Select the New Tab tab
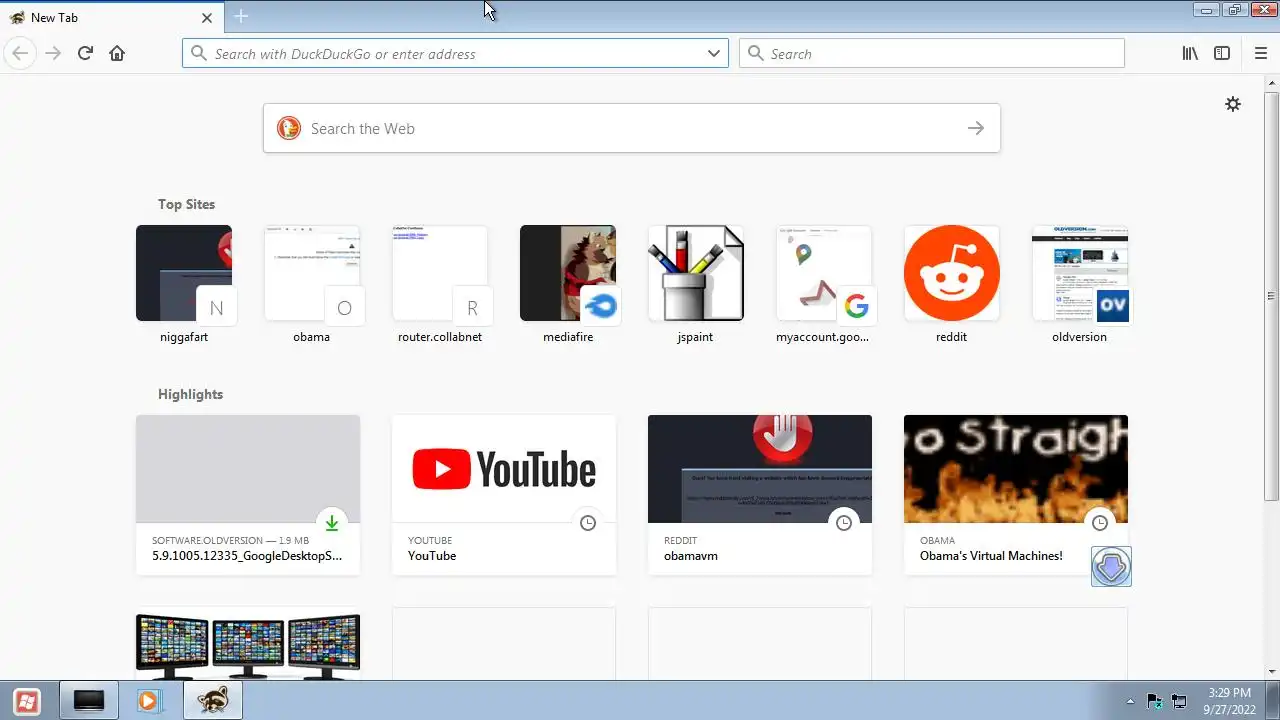The height and width of the screenshot is (720, 1280). pyautogui.click(x=112, y=17)
